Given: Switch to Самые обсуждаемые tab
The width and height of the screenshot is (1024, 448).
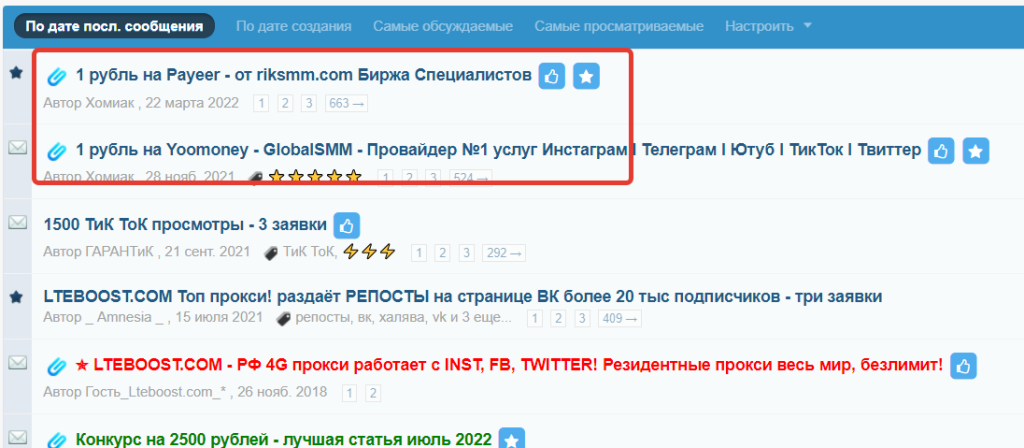Looking at the screenshot, I should tap(443, 26).
